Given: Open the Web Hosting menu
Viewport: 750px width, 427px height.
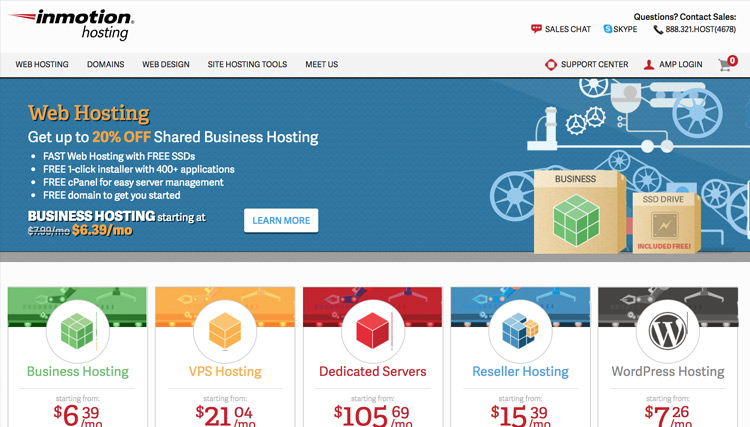Looking at the screenshot, I should click(42, 65).
